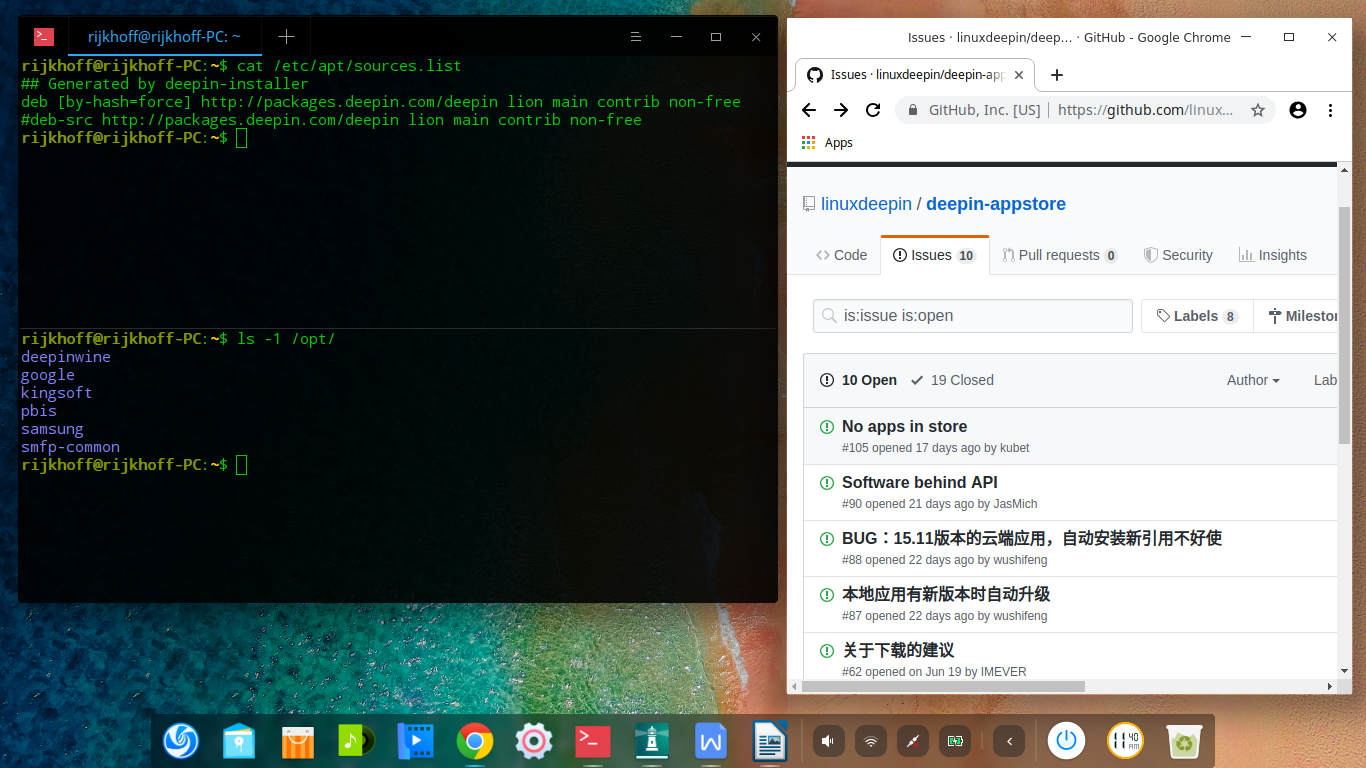Image resolution: width=1366 pixels, height=768 pixels.
Task: Open the 'Software behind API' issue
Action: tap(920, 482)
